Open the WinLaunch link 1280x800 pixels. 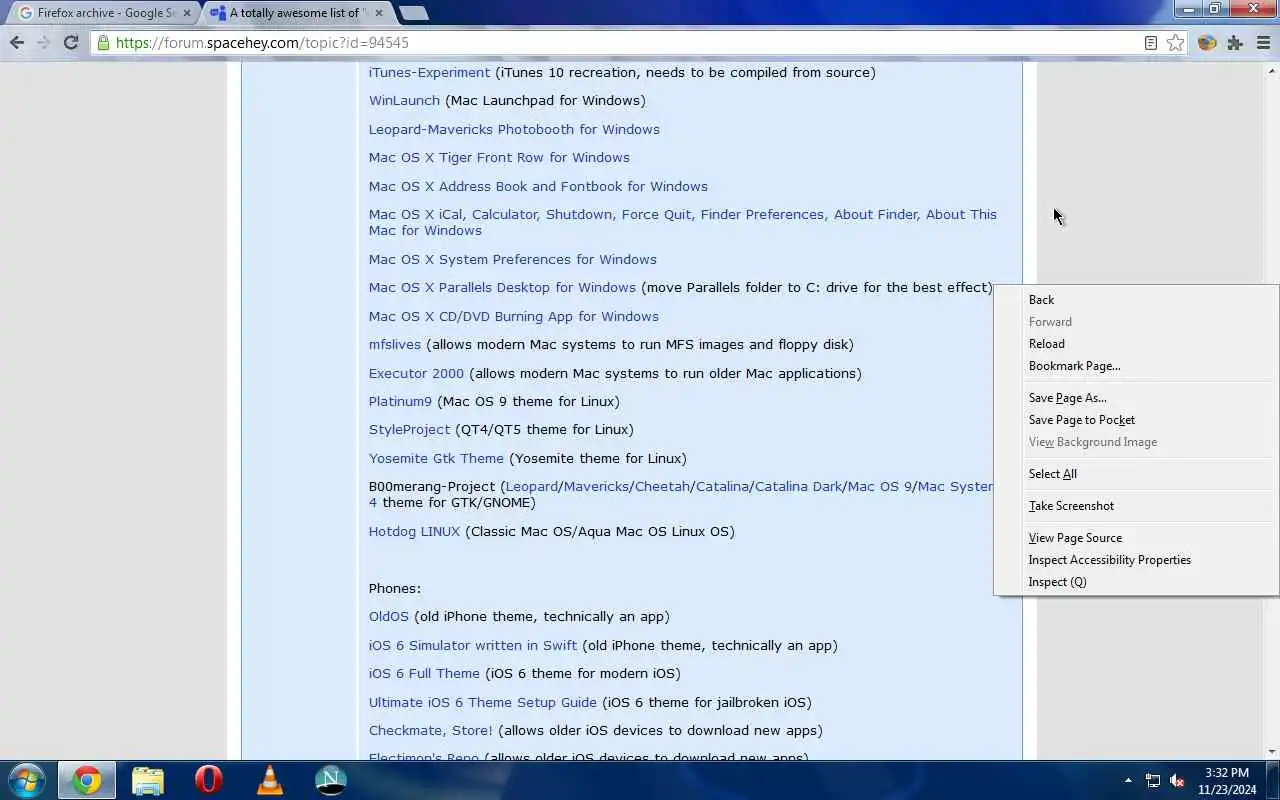(404, 100)
